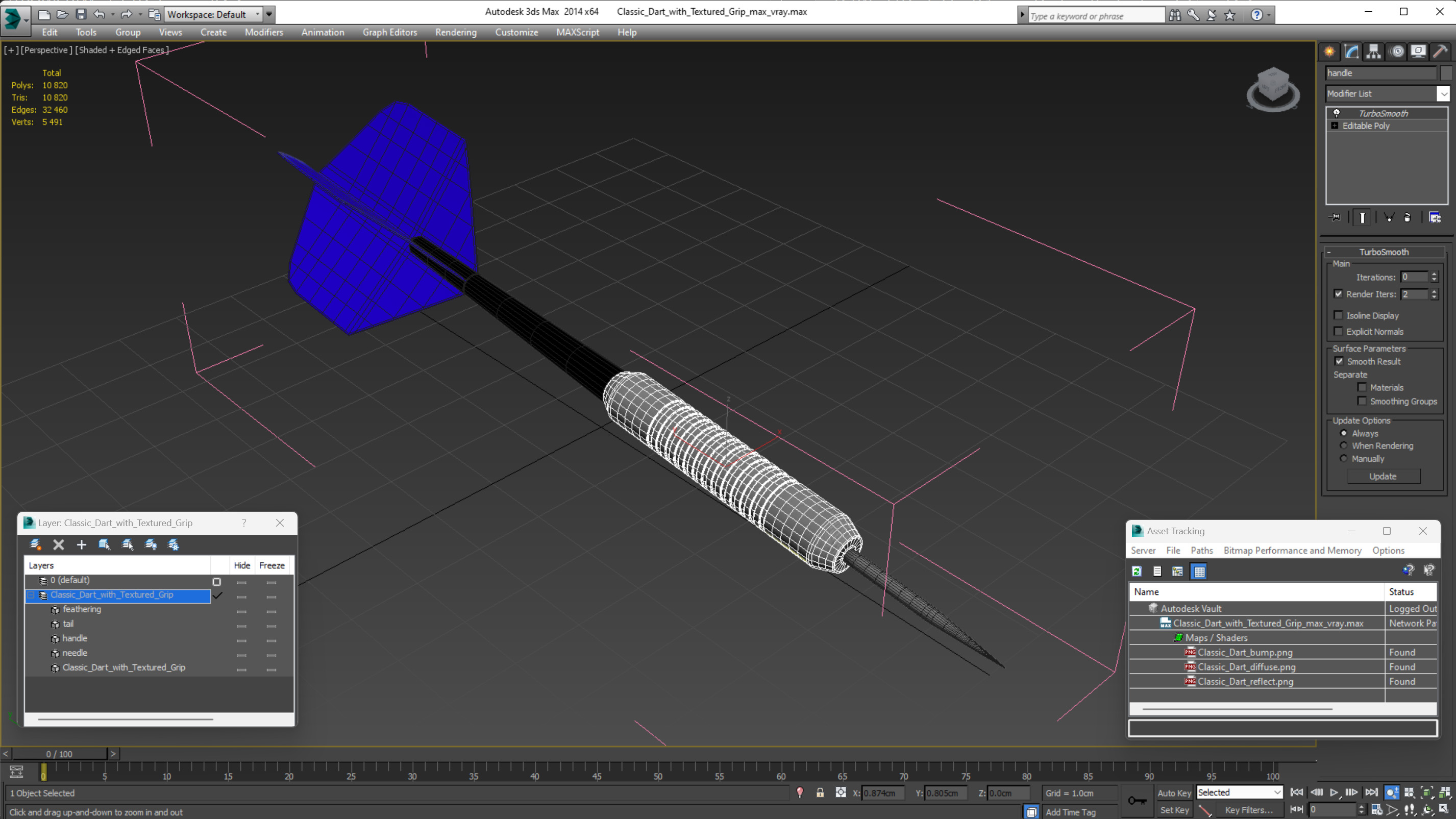The height and width of the screenshot is (819, 1456).
Task: Collapse the TurboSmooth rollout
Action: click(1329, 252)
